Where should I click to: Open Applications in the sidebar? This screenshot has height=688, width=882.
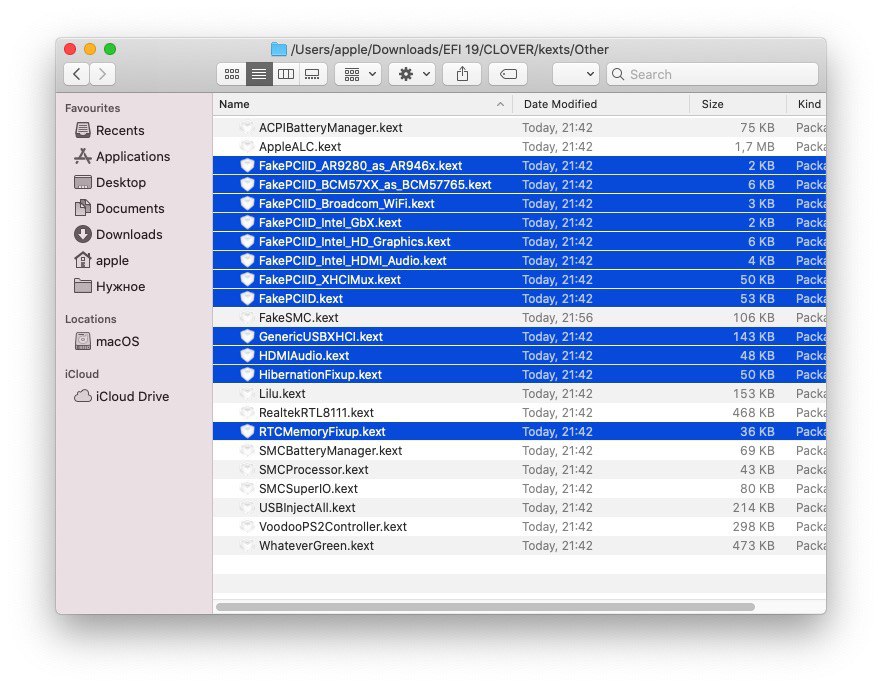(133, 156)
